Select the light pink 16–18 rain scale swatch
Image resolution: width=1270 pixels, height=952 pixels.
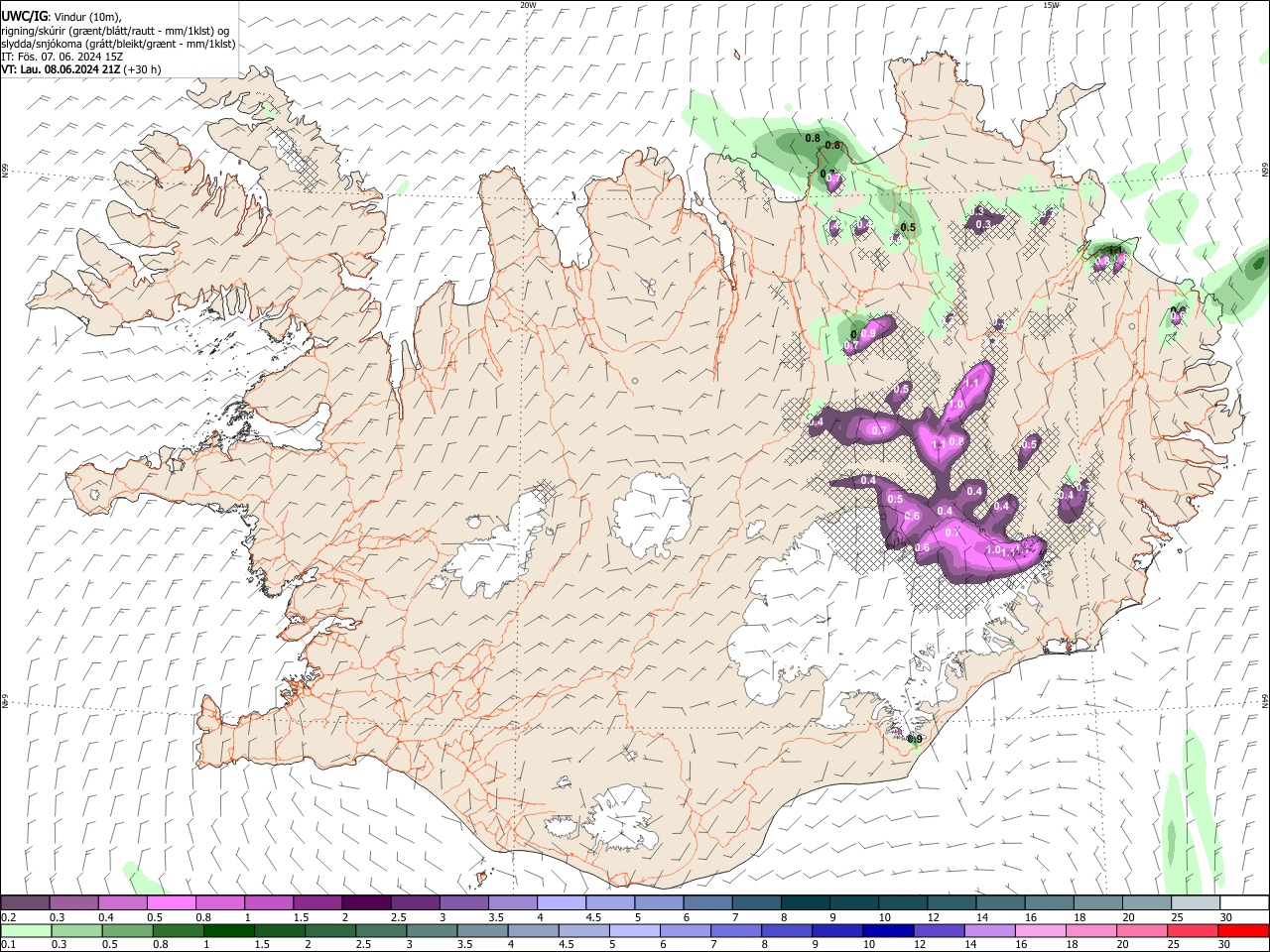[x=1041, y=930]
